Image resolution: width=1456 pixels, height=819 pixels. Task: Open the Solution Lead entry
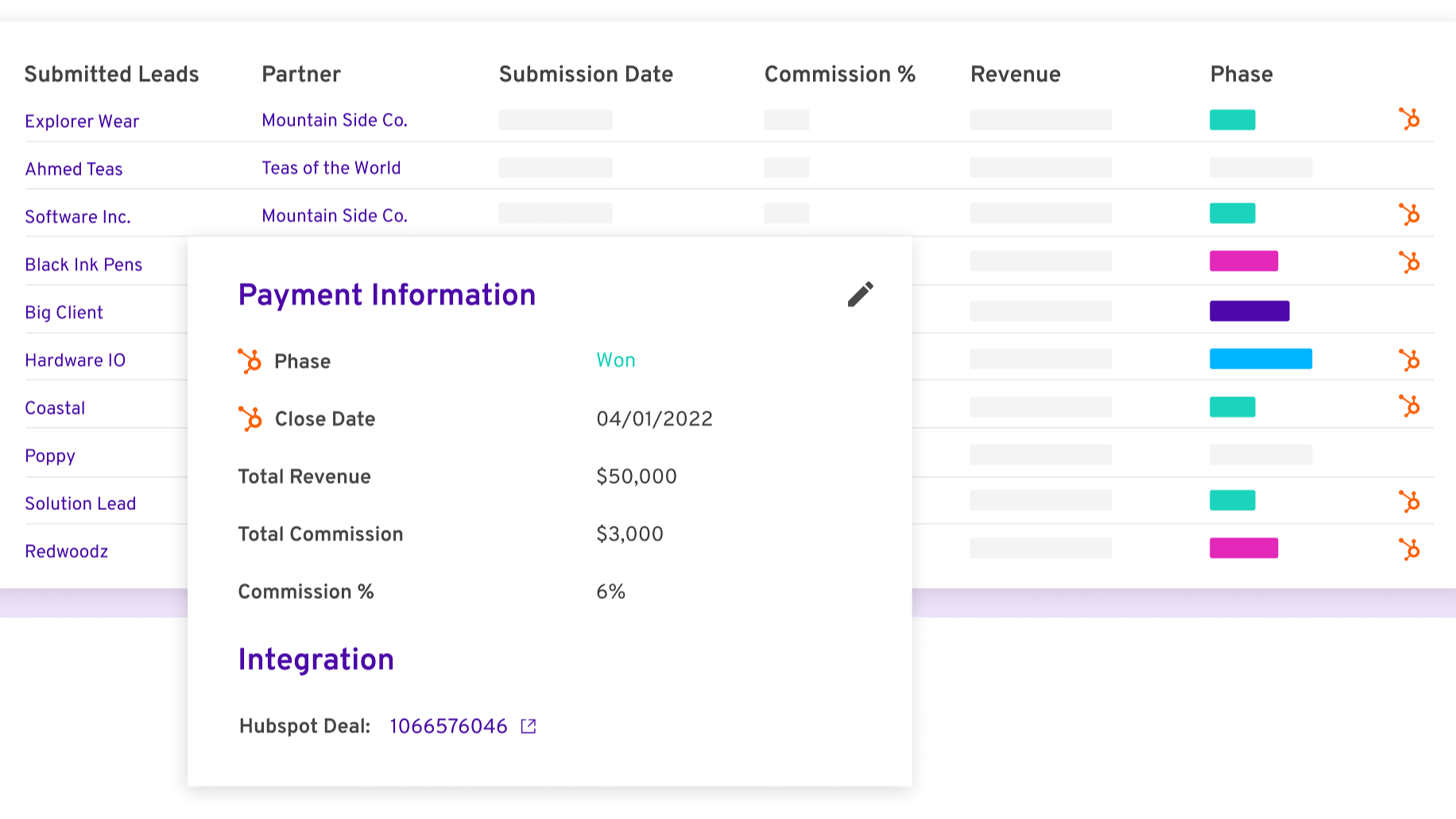coord(80,504)
